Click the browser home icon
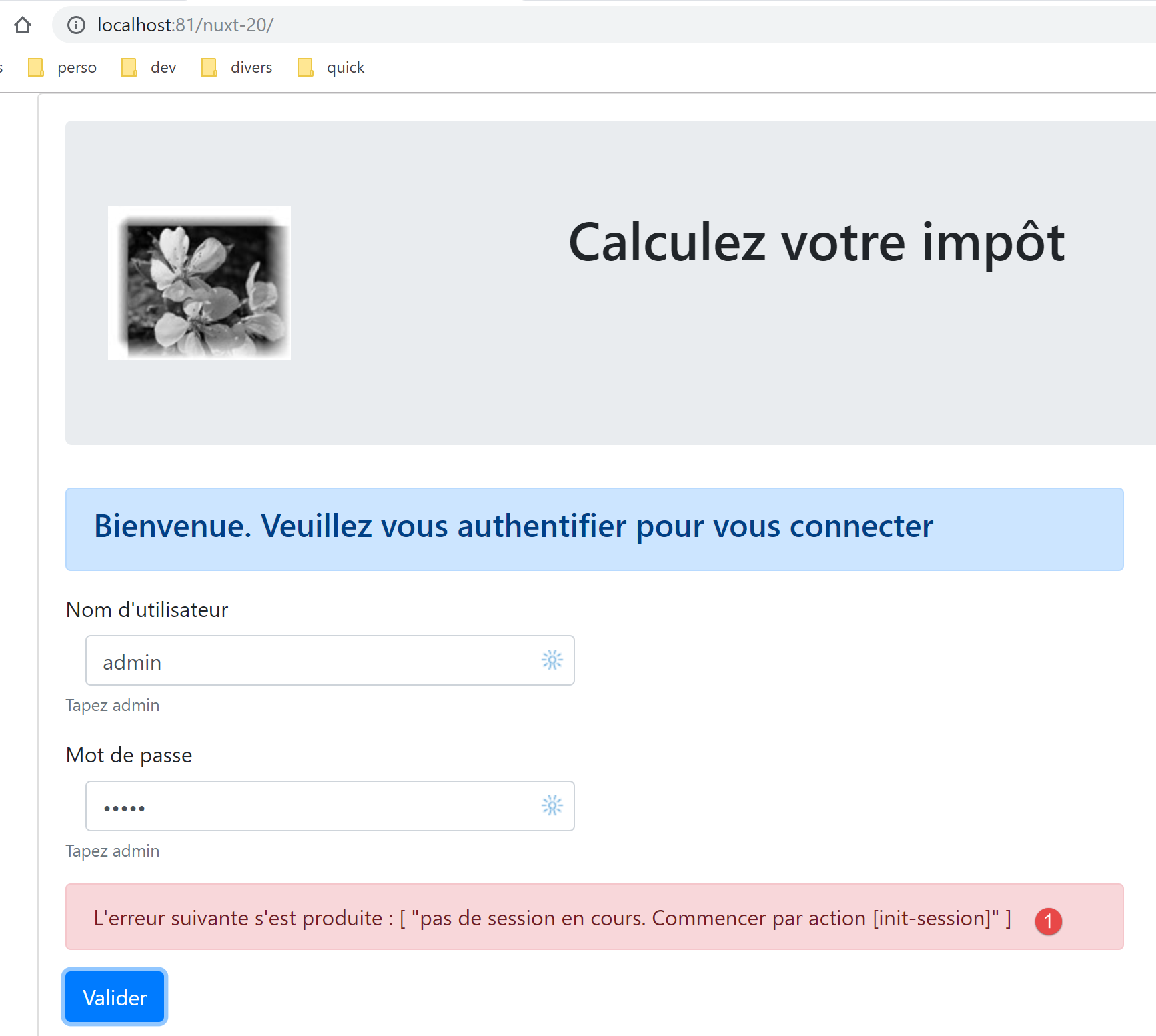This screenshot has height=1036, width=1156. [x=23, y=25]
